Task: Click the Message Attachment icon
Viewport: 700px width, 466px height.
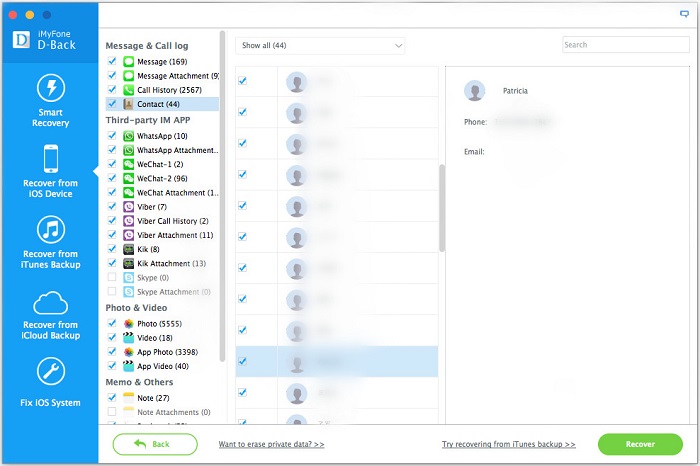Action: click(129, 76)
